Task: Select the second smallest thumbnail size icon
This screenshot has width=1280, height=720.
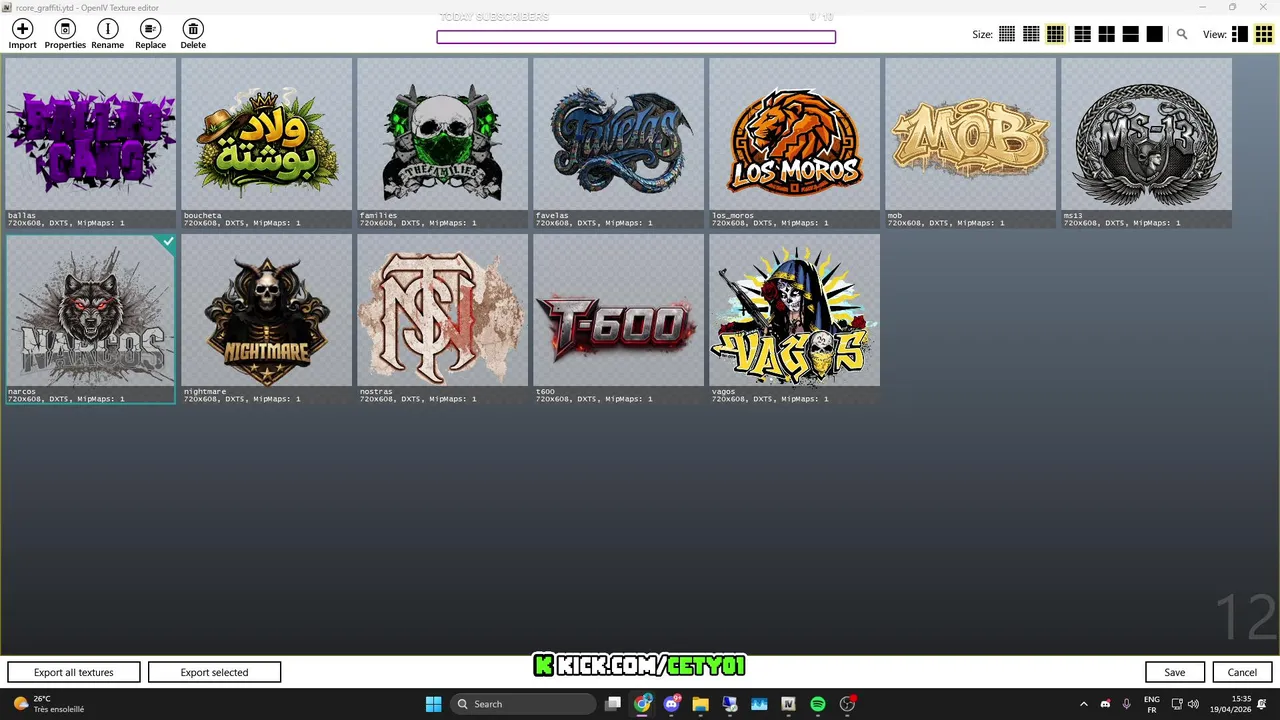Action: [1031, 34]
